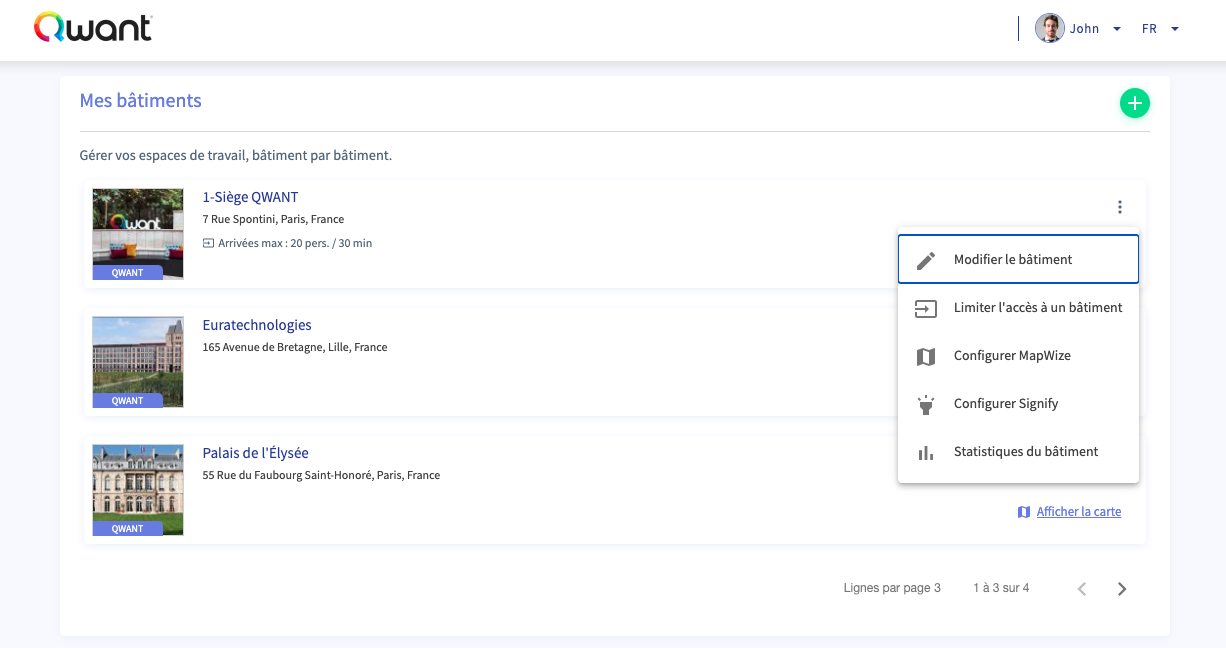Click address 55 Rue du Faubourg Saint-Honoré
This screenshot has width=1226, height=648.
pos(321,475)
